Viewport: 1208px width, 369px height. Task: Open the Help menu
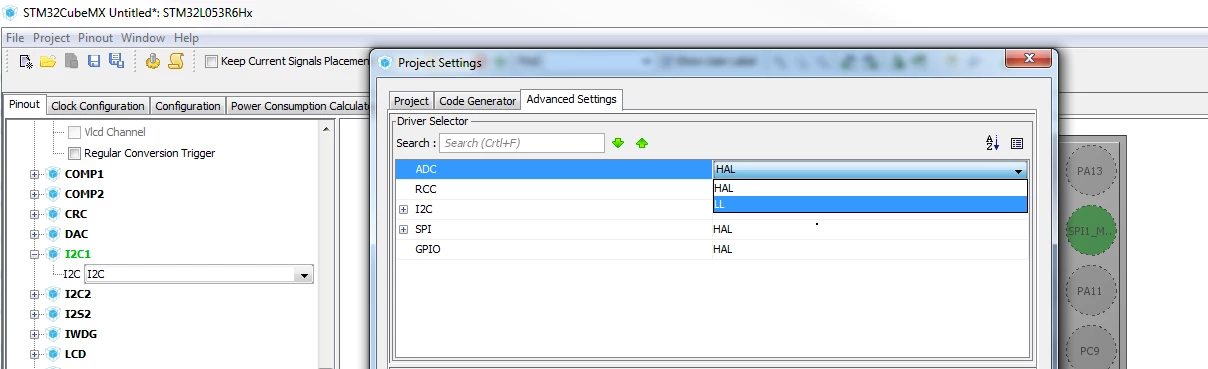click(186, 38)
